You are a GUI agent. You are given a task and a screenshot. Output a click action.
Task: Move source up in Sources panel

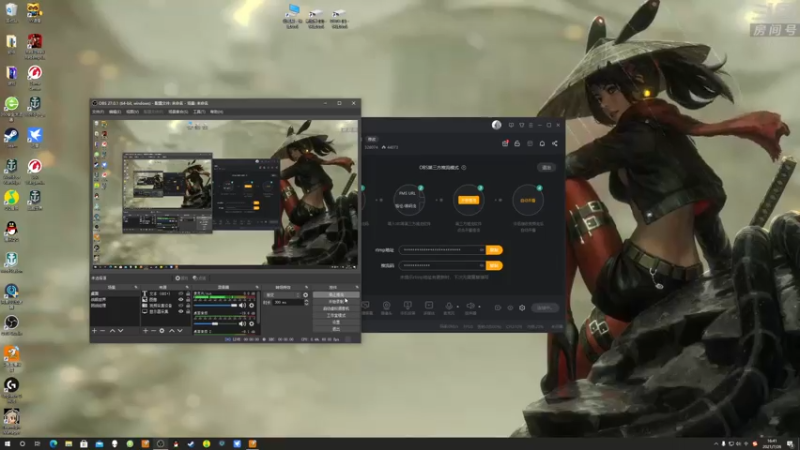point(171,331)
